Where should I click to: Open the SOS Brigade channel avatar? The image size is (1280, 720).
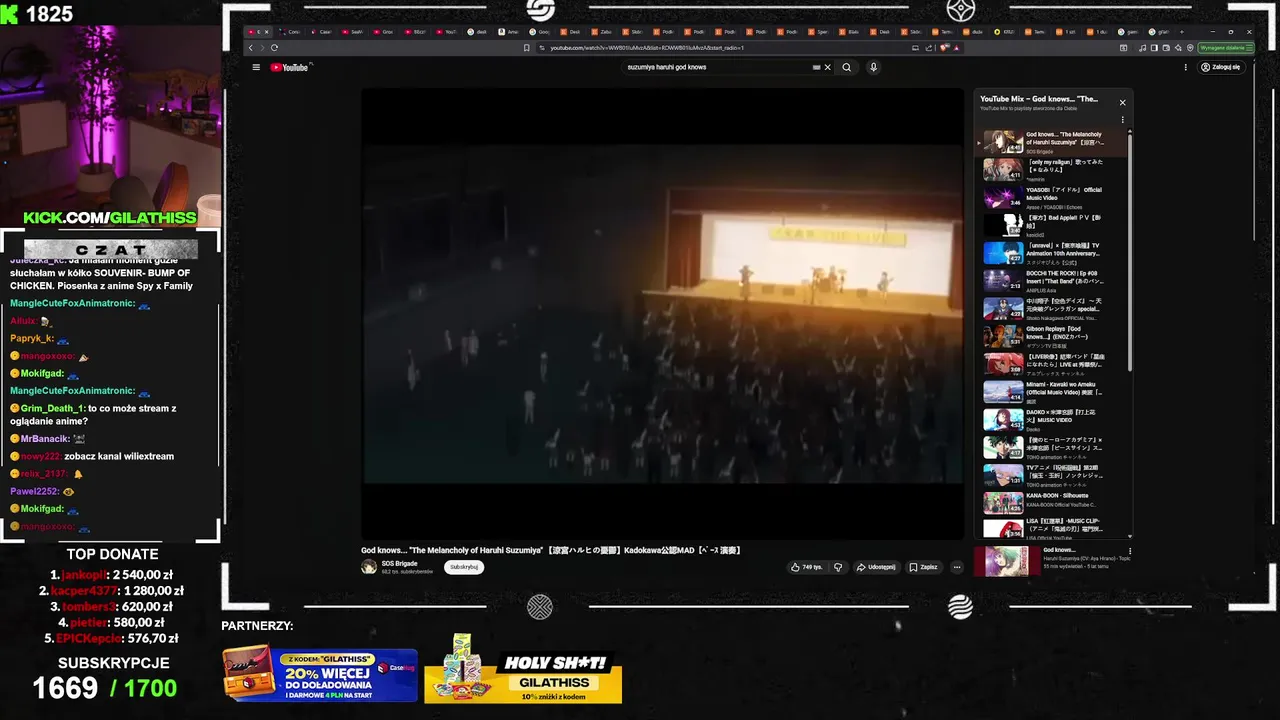click(x=369, y=567)
